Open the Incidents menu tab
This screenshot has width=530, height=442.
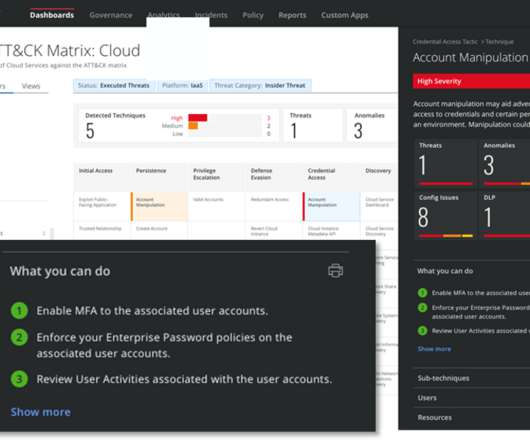[211, 15]
